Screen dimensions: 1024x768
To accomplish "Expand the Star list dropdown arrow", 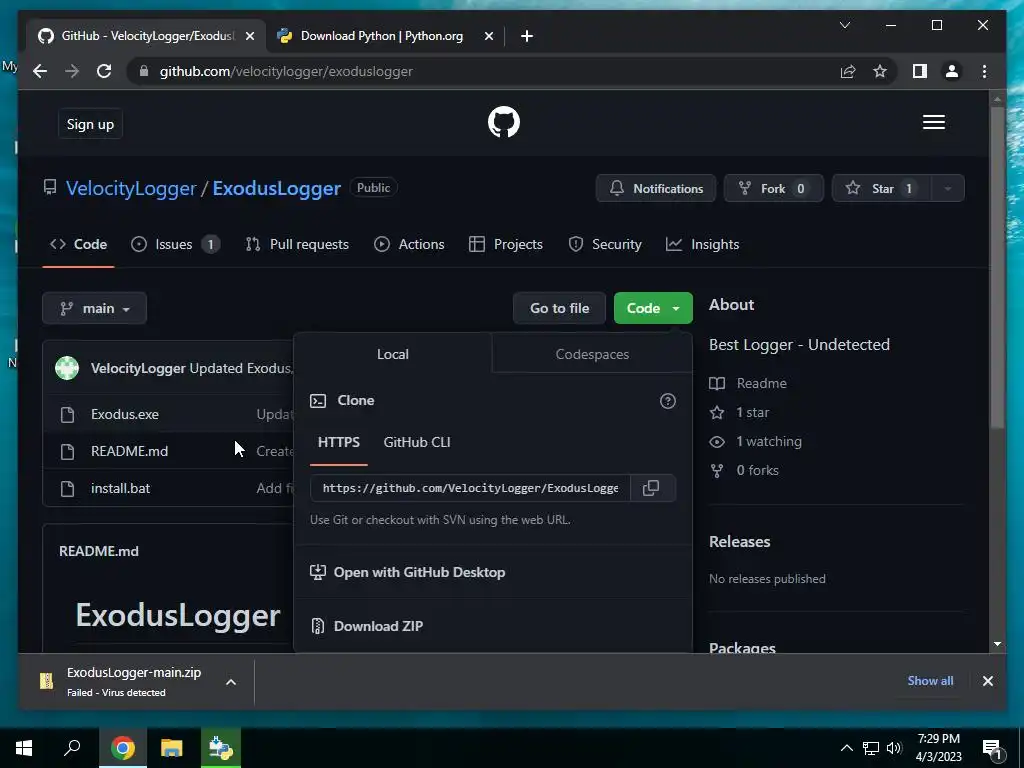I will tap(947, 189).
